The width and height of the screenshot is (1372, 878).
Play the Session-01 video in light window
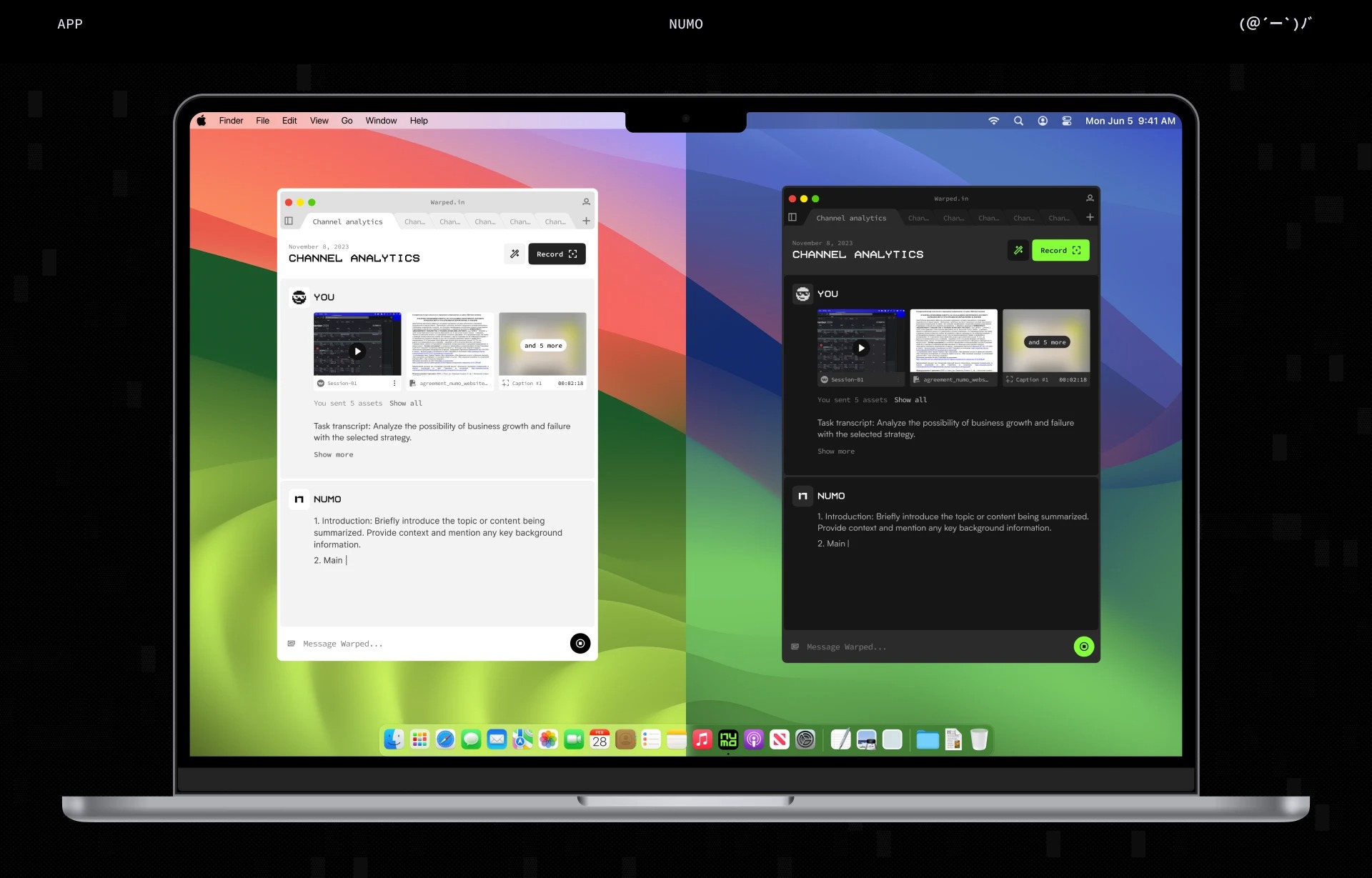357,351
